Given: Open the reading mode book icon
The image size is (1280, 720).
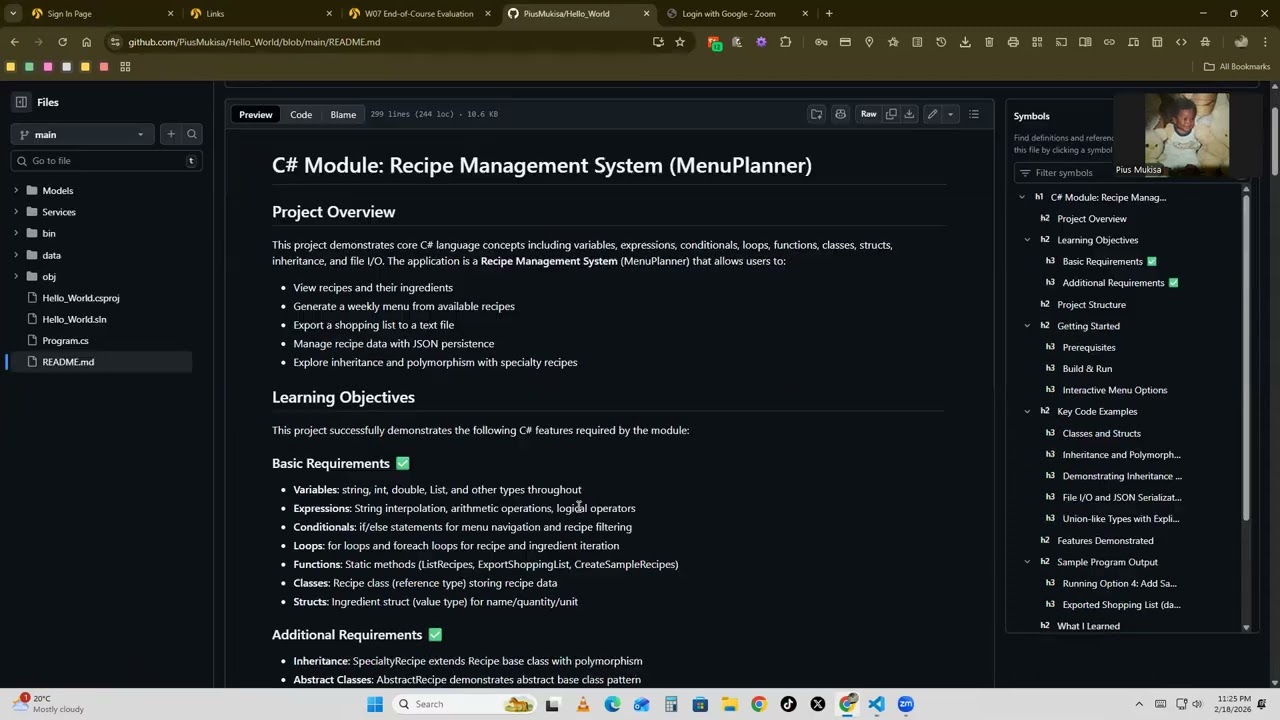Looking at the screenshot, I should pyautogui.click(x=1085, y=42).
